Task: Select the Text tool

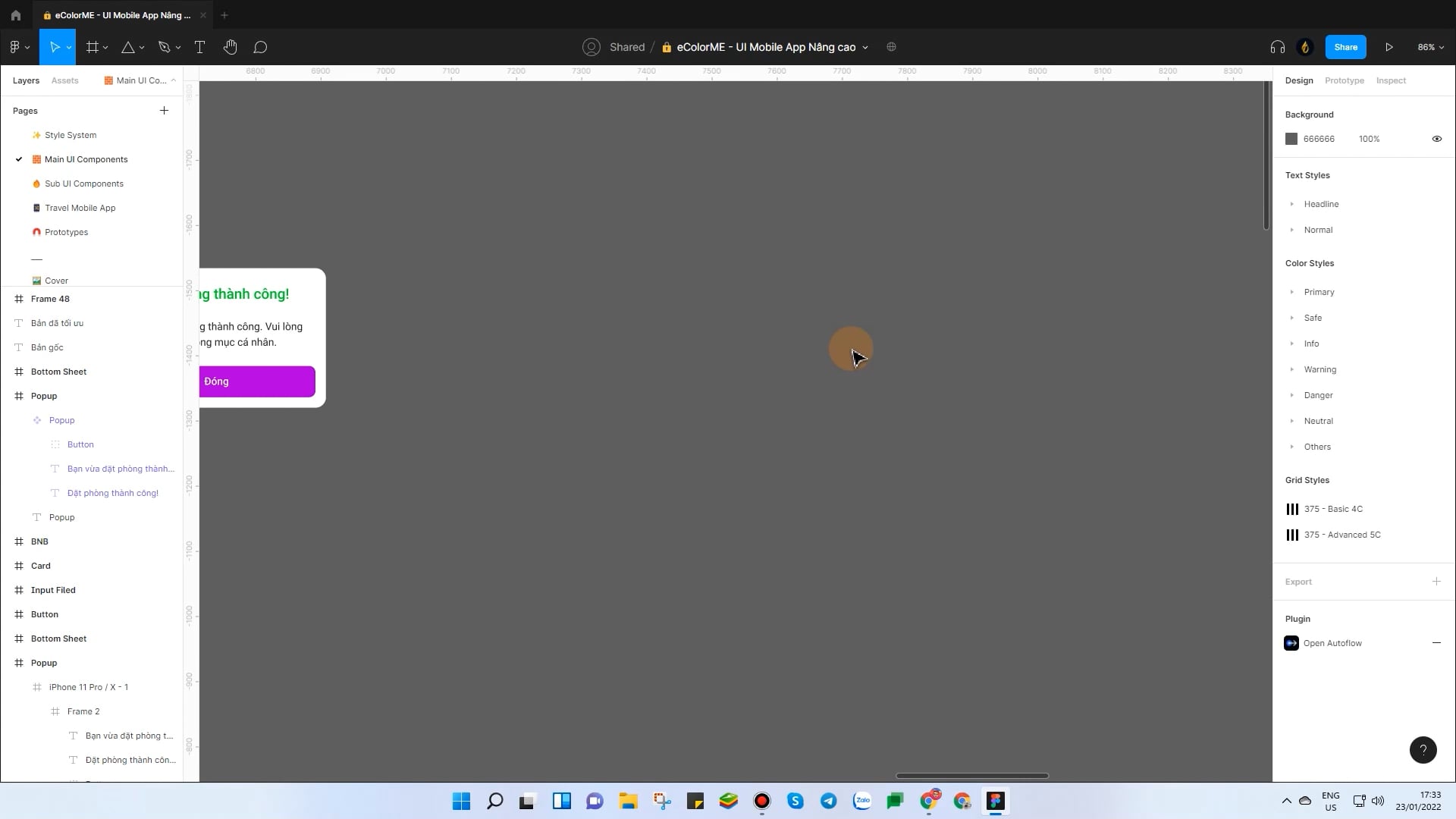Action: pyautogui.click(x=200, y=47)
